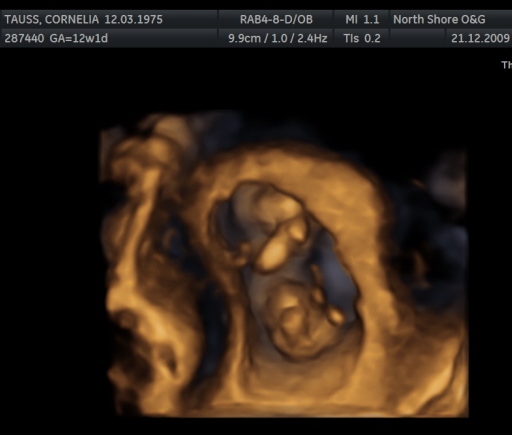Select the gestational age GA=12w1d field
The height and width of the screenshot is (435, 512).
79,38
